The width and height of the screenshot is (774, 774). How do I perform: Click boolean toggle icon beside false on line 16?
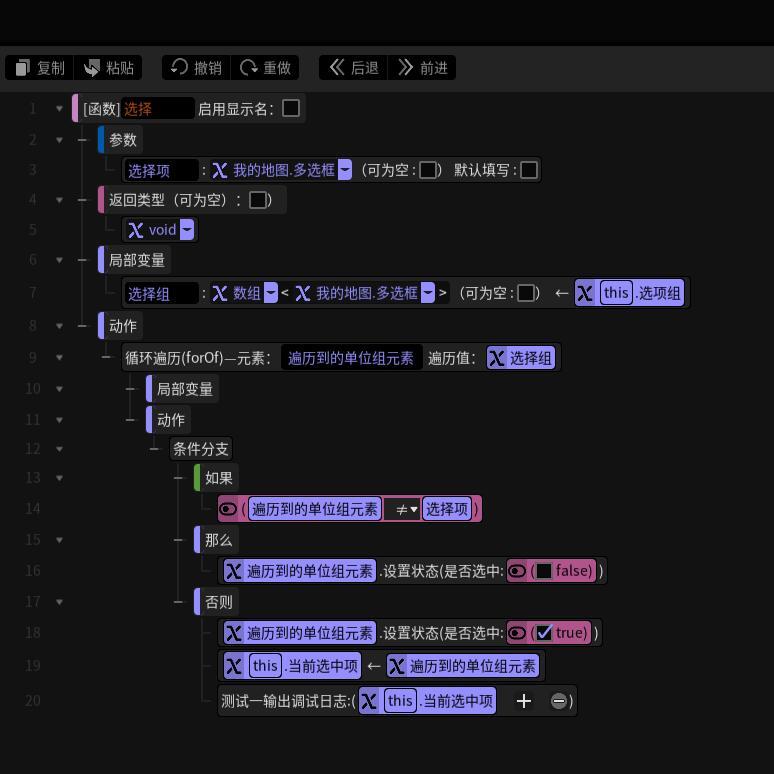(x=517, y=571)
